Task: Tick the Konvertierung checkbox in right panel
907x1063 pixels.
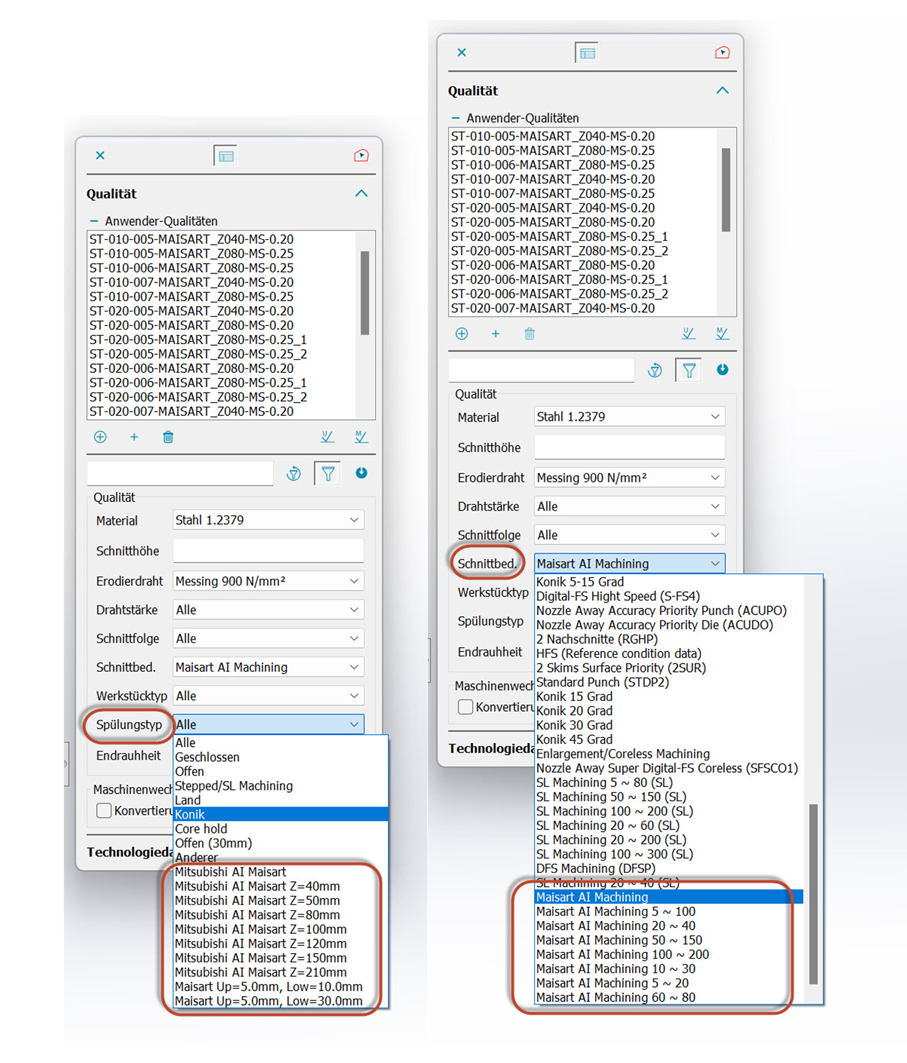Action: (x=466, y=707)
